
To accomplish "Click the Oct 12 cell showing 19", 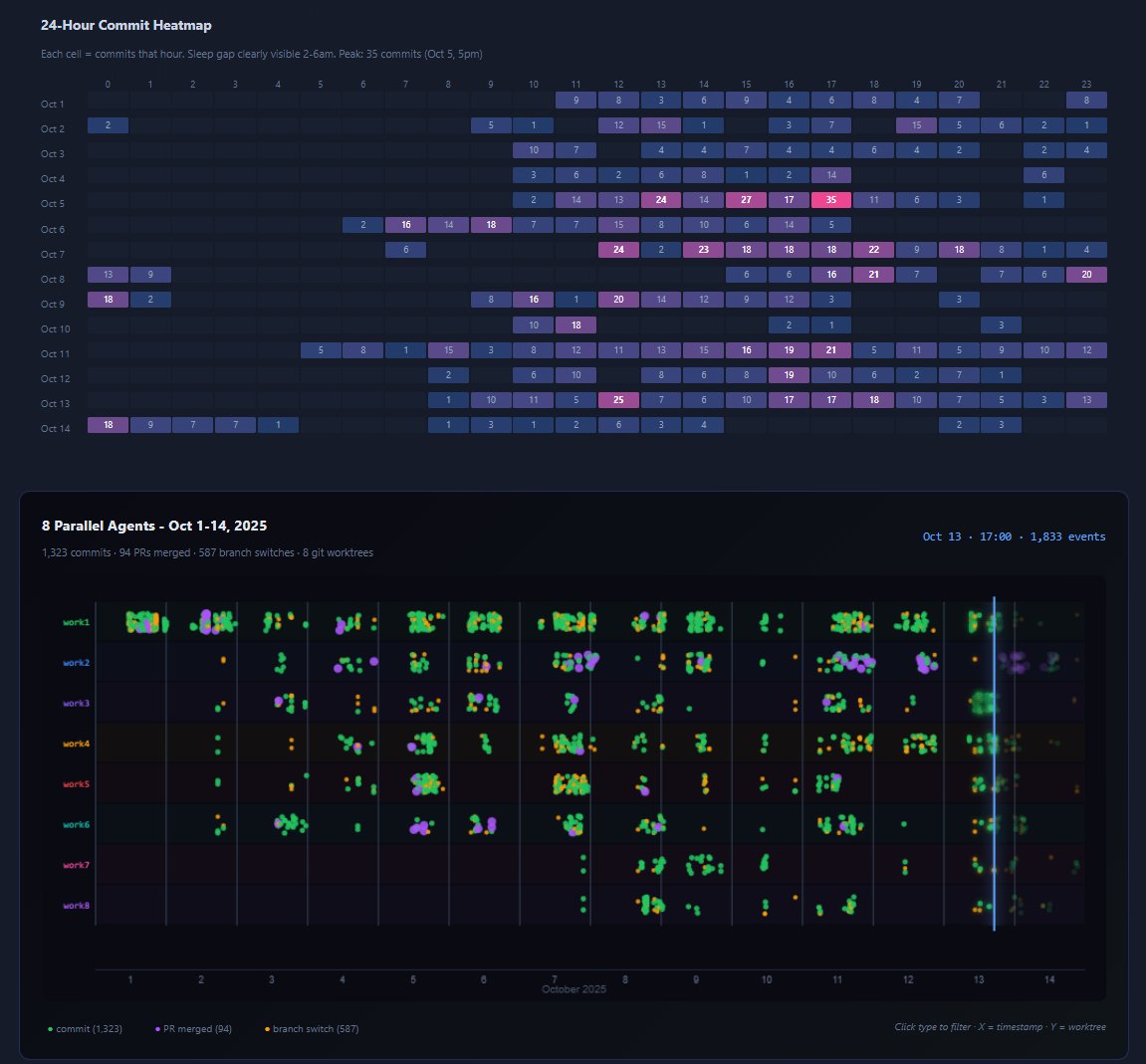I will tap(789, 375).
